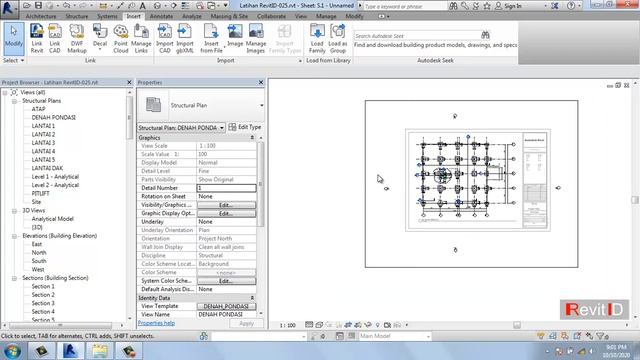
Task: Collapse Sections (Building Section) node
Action: (14, 278)
